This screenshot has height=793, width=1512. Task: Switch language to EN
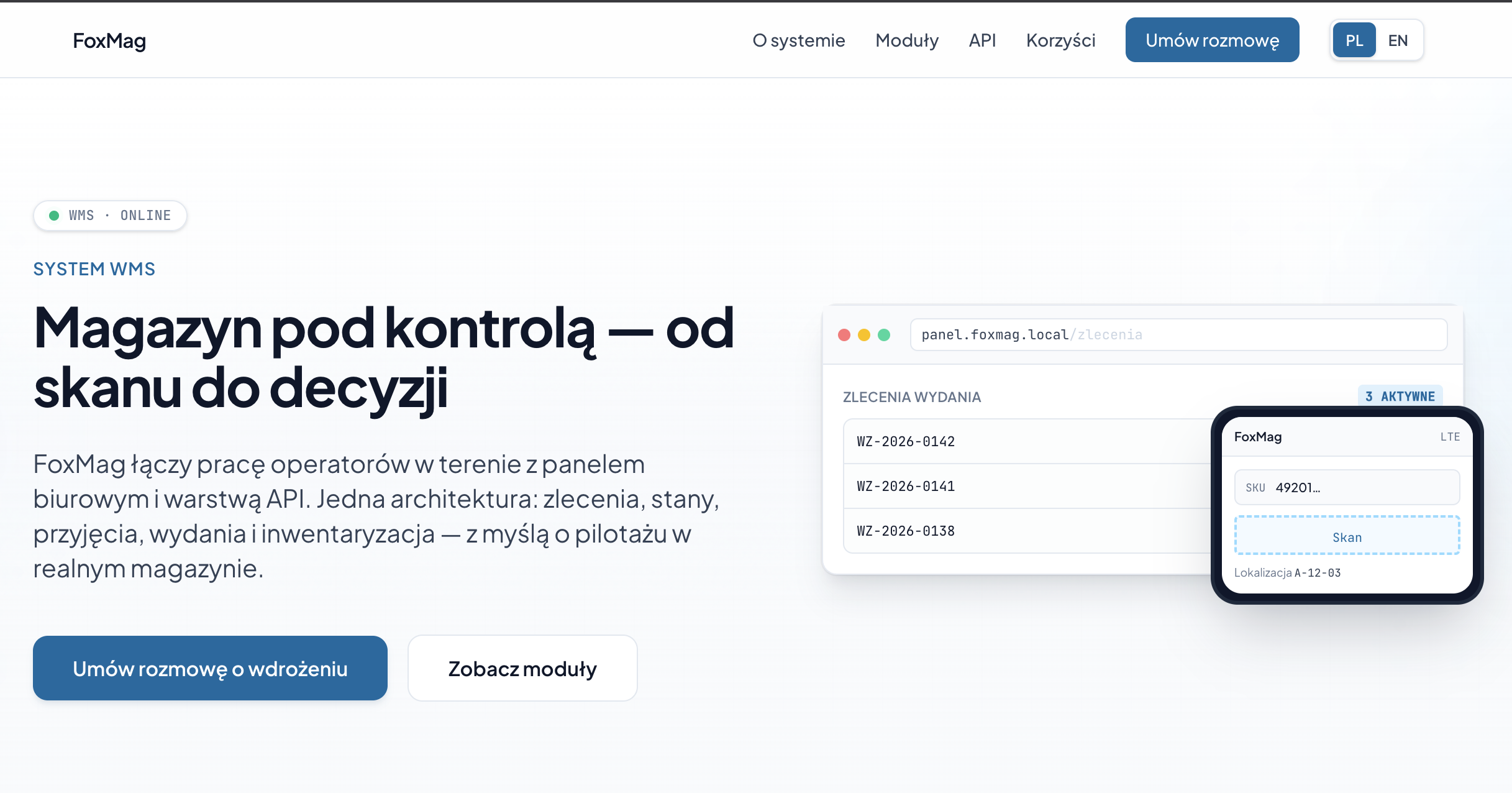click(1398, 40)
